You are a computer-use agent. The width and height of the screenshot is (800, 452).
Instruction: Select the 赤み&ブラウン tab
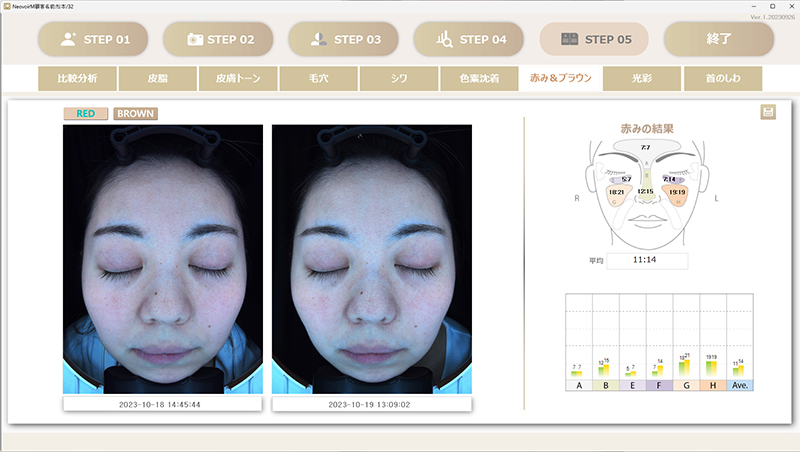(560, 79)
